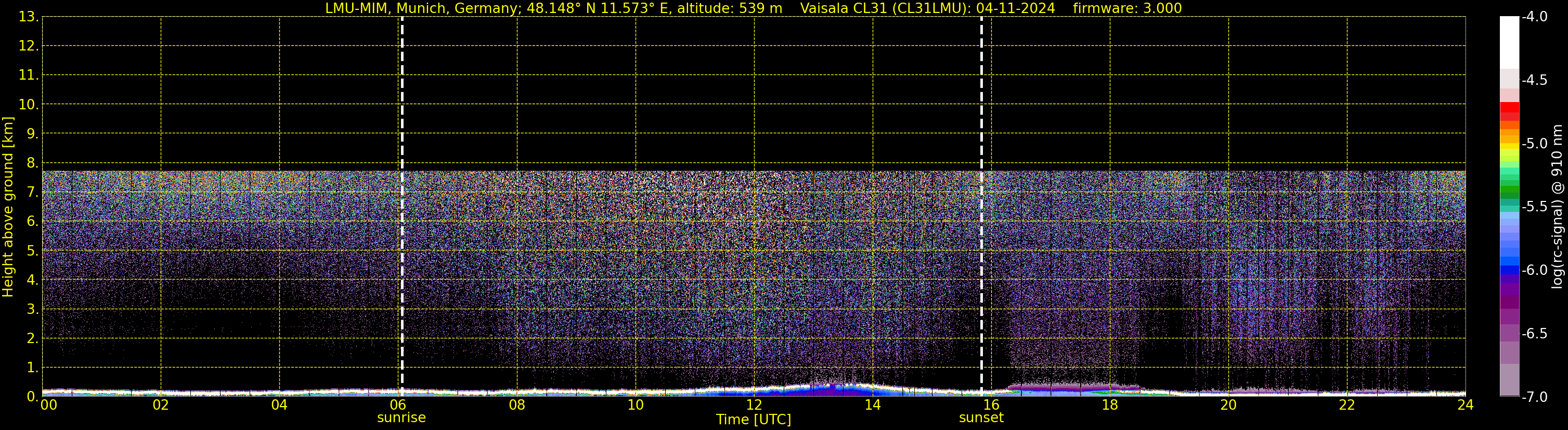The width and height of the screenshot is (1568, 430).
Task: Select the colorbar tick label '-4.5'
Action: pyautogui.click(x=1534, y=80)
